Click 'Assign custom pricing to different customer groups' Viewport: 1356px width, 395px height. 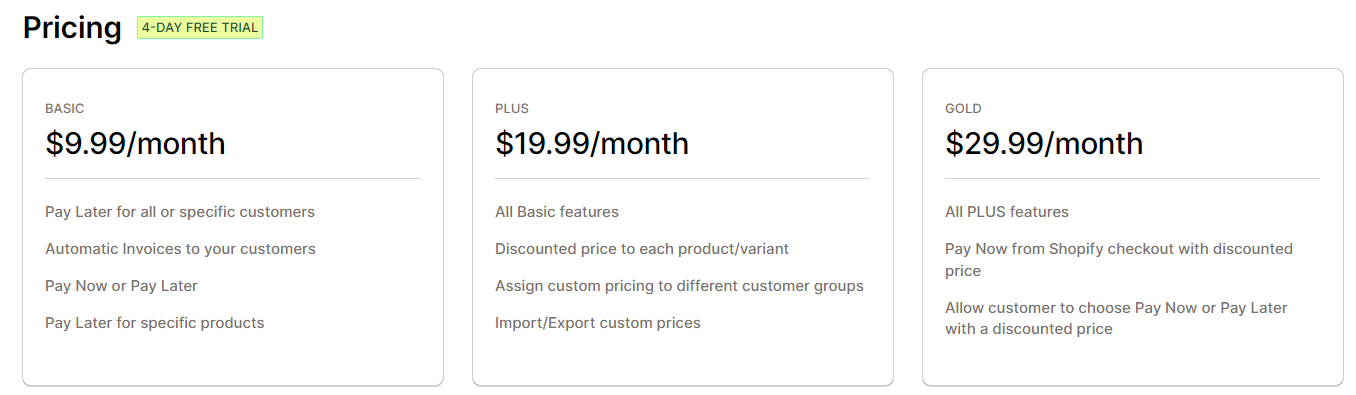pos(679,286)
